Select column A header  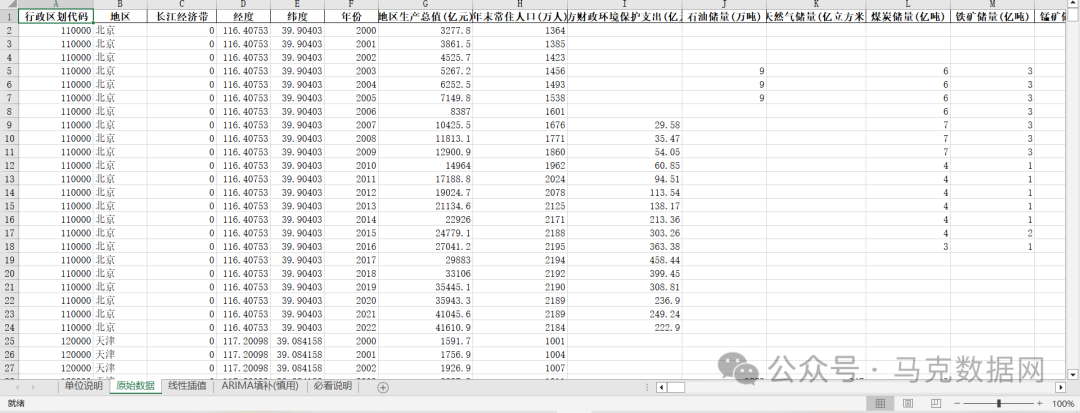coord(56,4)
